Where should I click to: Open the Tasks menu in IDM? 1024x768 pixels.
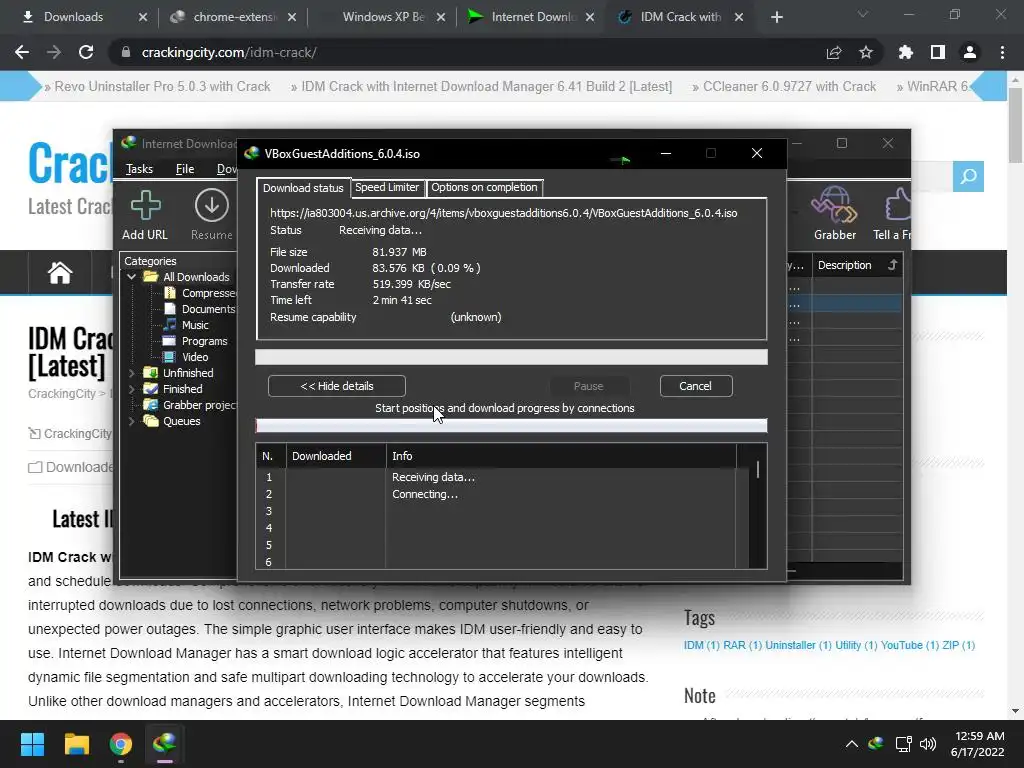139,169
